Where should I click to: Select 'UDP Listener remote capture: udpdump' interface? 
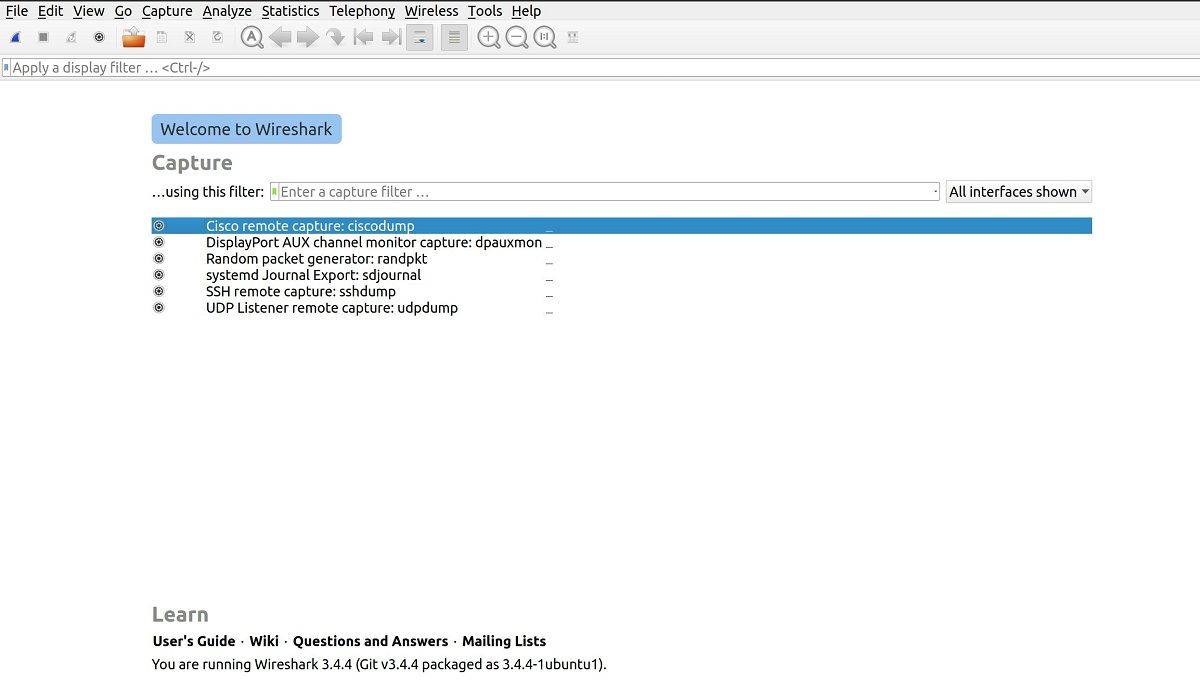621,308
